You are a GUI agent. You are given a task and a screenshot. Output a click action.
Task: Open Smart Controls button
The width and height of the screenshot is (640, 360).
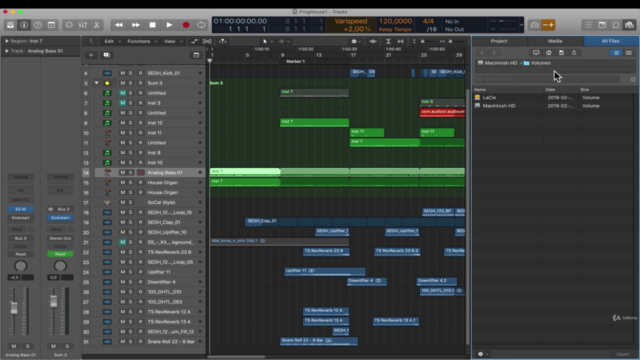69,25
